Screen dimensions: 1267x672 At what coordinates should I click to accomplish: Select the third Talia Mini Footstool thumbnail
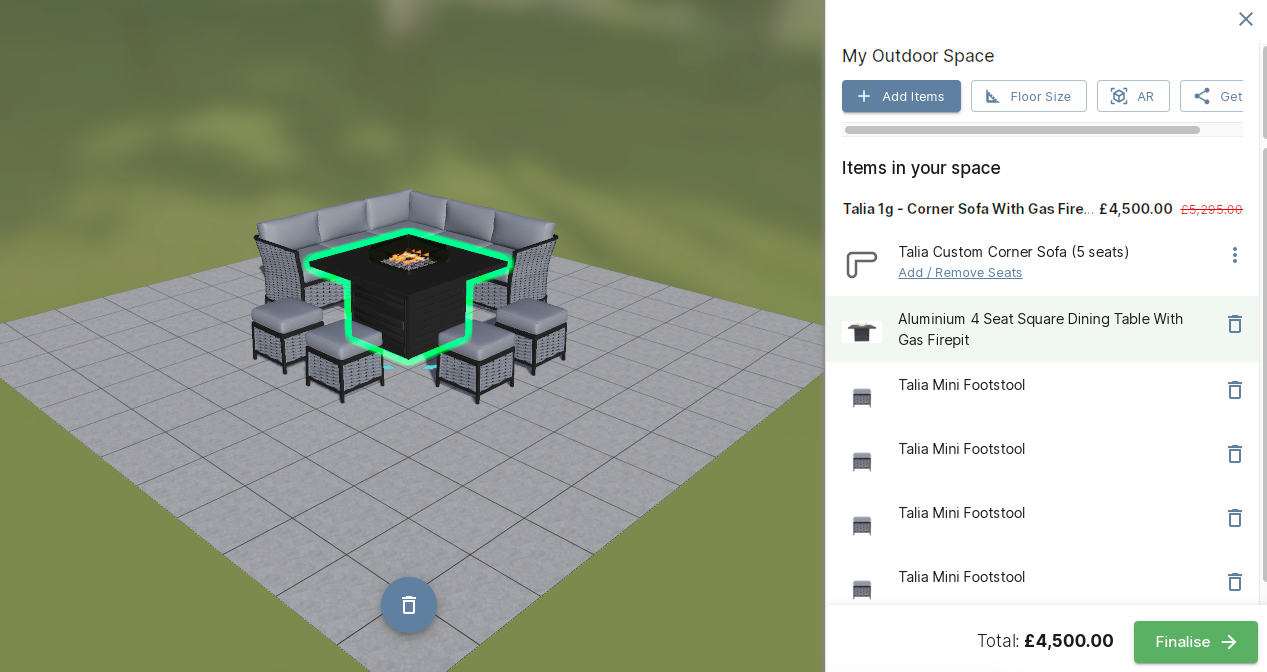[x=861, y=526]
